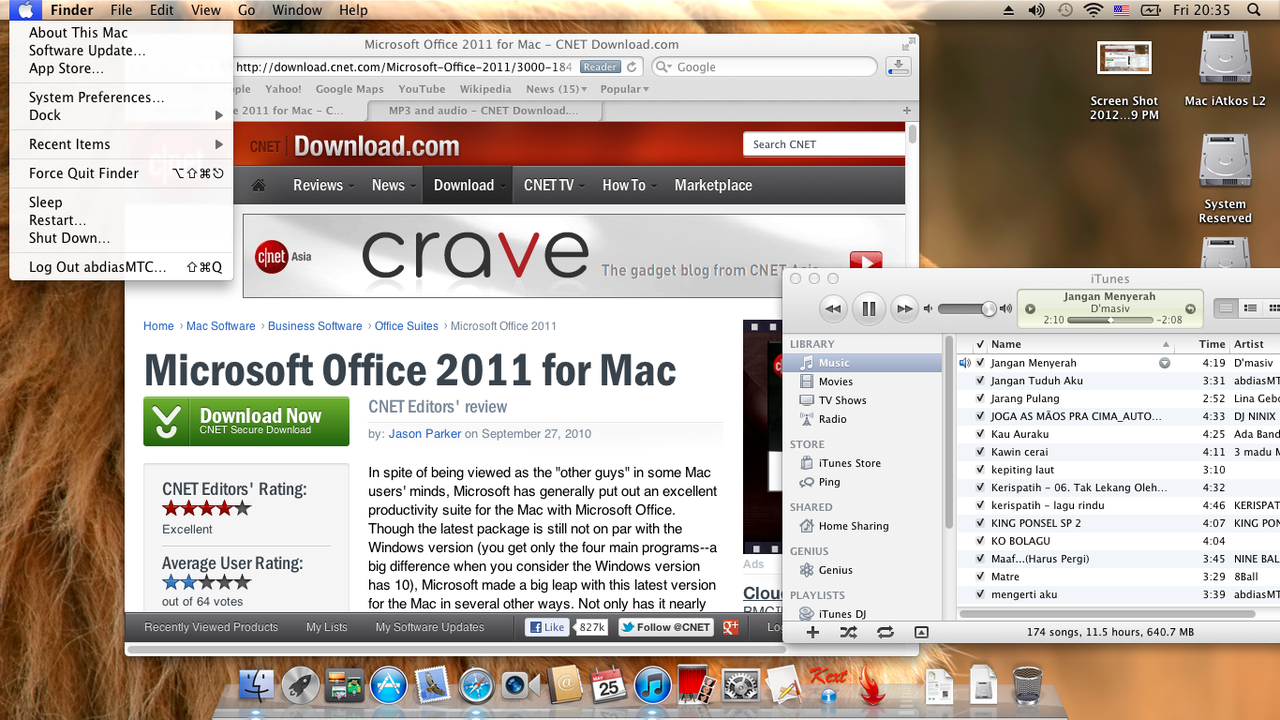This screenshot has width=1280, height=720.
Task: Toggle repeat mode in iTunes
Action: pos(885,632)
